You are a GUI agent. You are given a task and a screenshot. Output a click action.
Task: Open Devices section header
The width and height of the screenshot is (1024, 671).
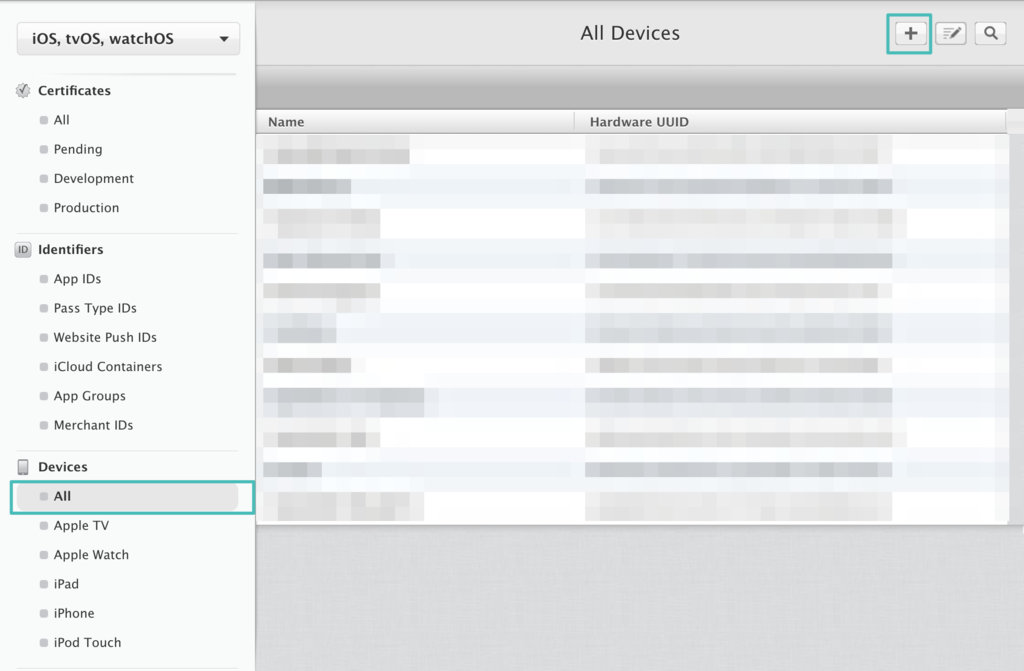(63, 466)
